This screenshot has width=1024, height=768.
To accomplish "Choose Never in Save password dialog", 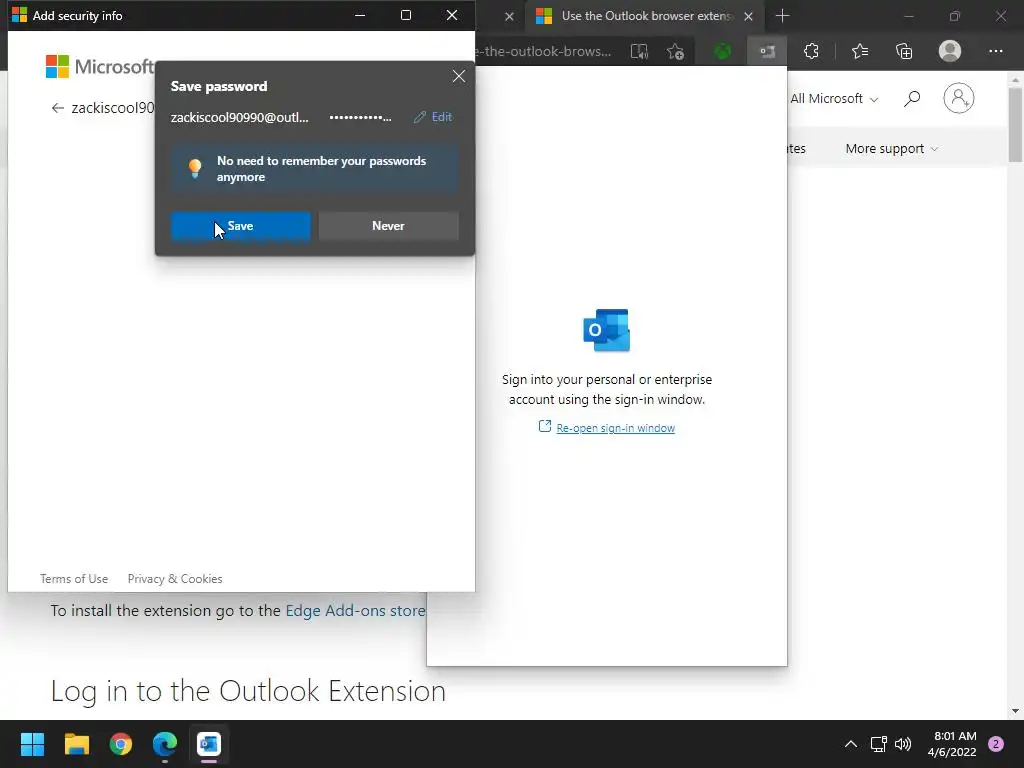I will click(388, 226).
